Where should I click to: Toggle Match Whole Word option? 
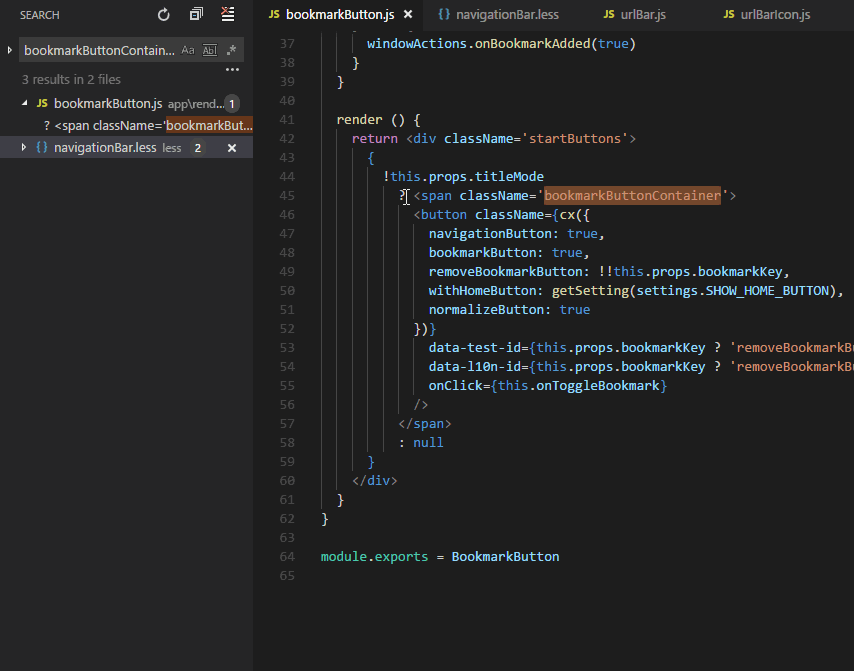click(209, 50)
